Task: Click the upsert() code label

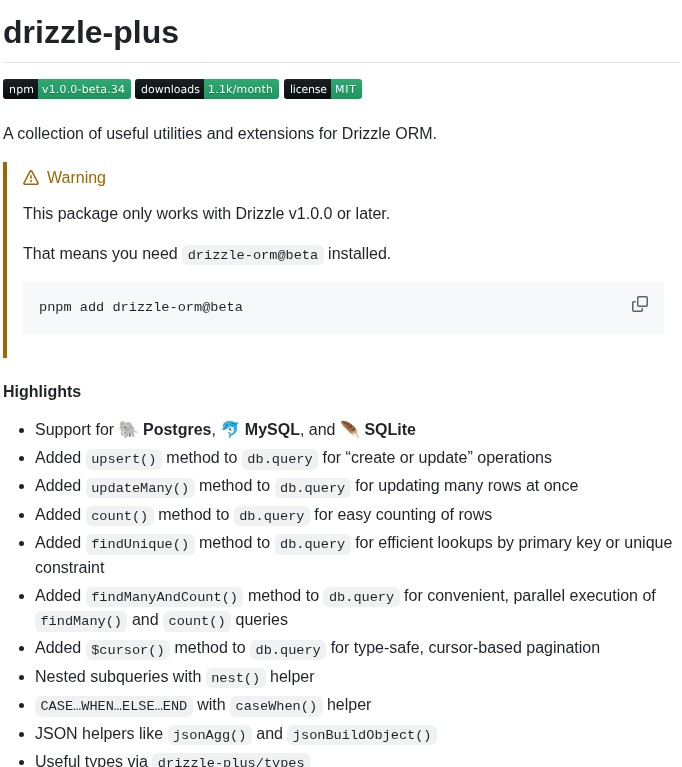Action: point(123,459)
